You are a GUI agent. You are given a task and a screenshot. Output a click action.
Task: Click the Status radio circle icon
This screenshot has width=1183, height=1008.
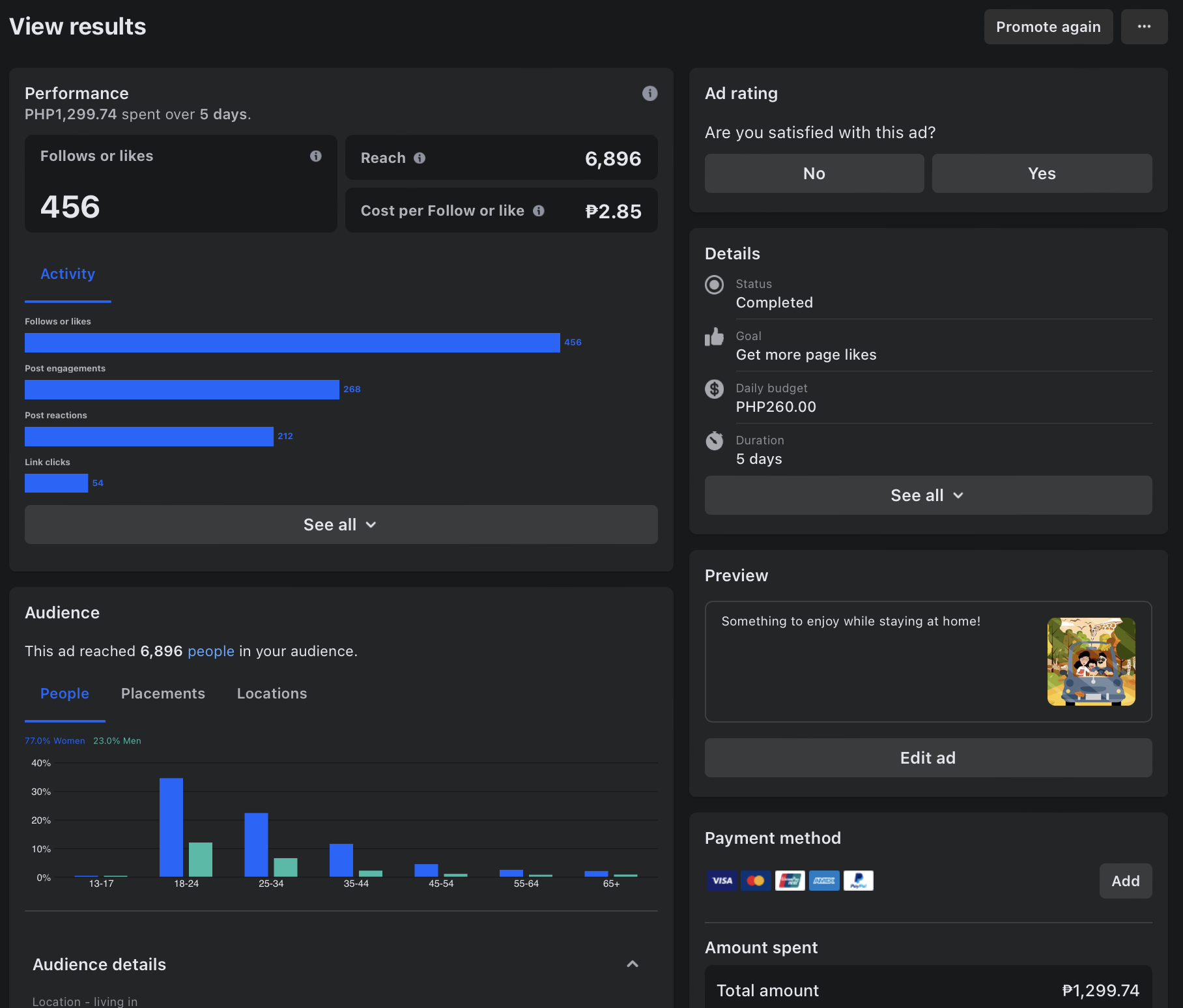(715, 285)
